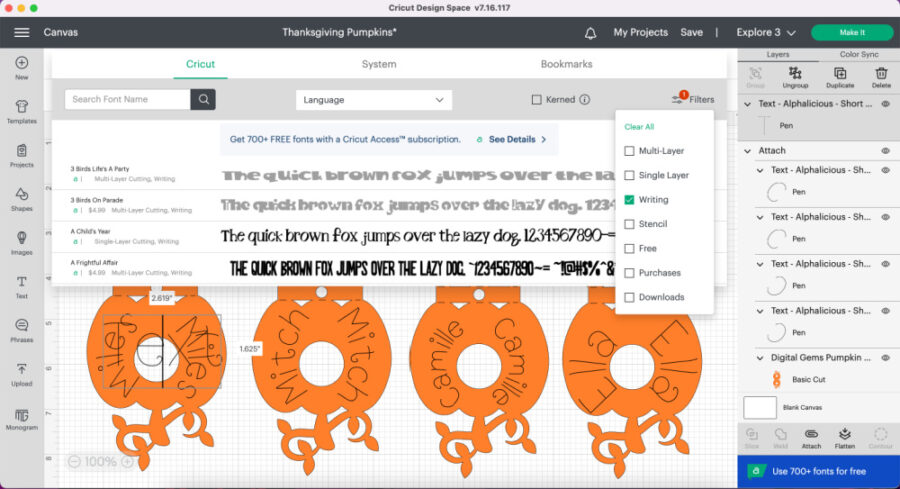Switch to the System fonts tab
The width and height of the screenshot is (900, 489).
379,64
